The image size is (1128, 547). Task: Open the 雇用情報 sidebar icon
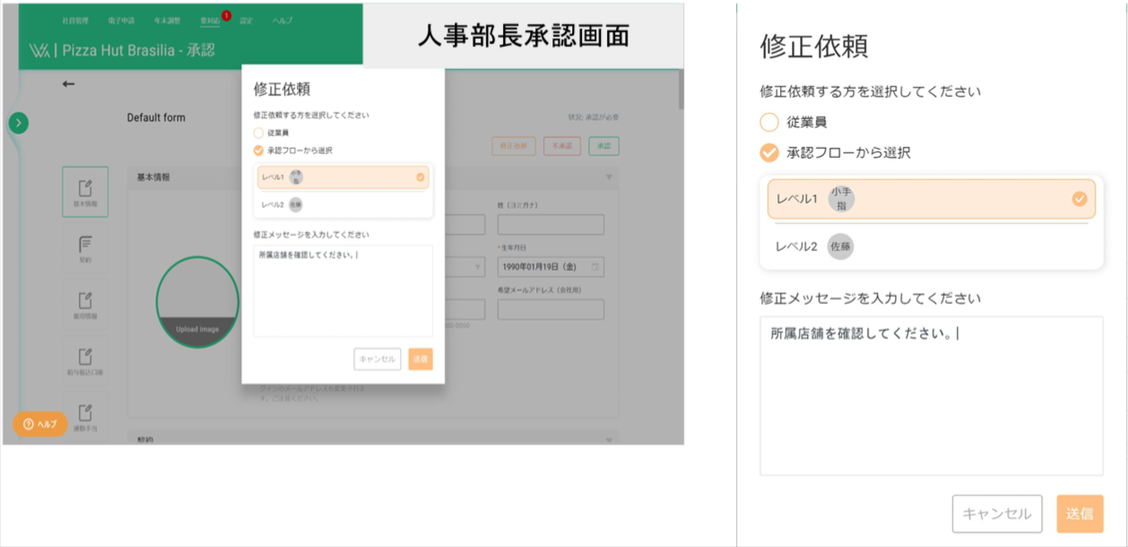[85, 304]
